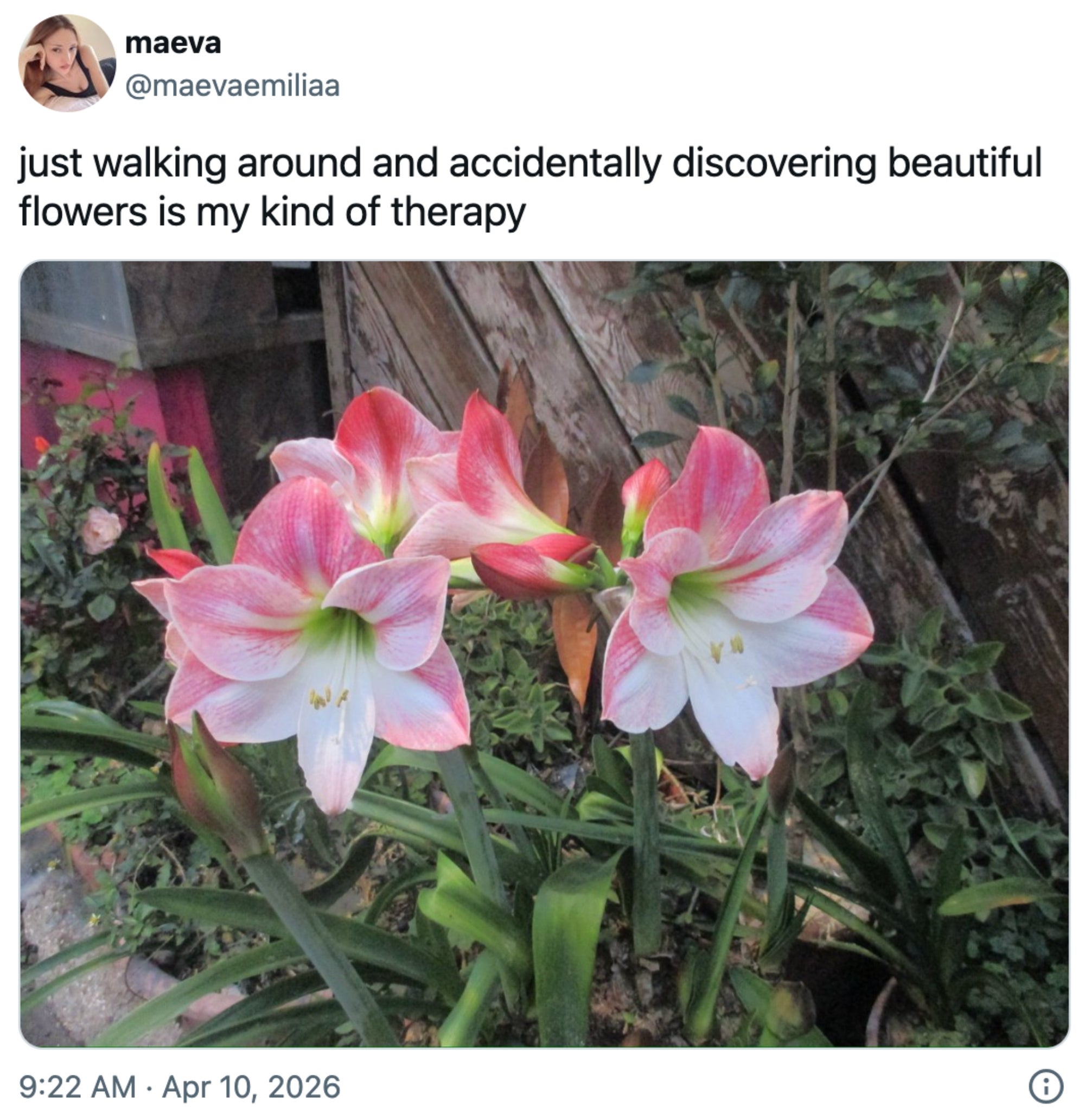Click the info icon beside the timestamp

[1045, 1086]
